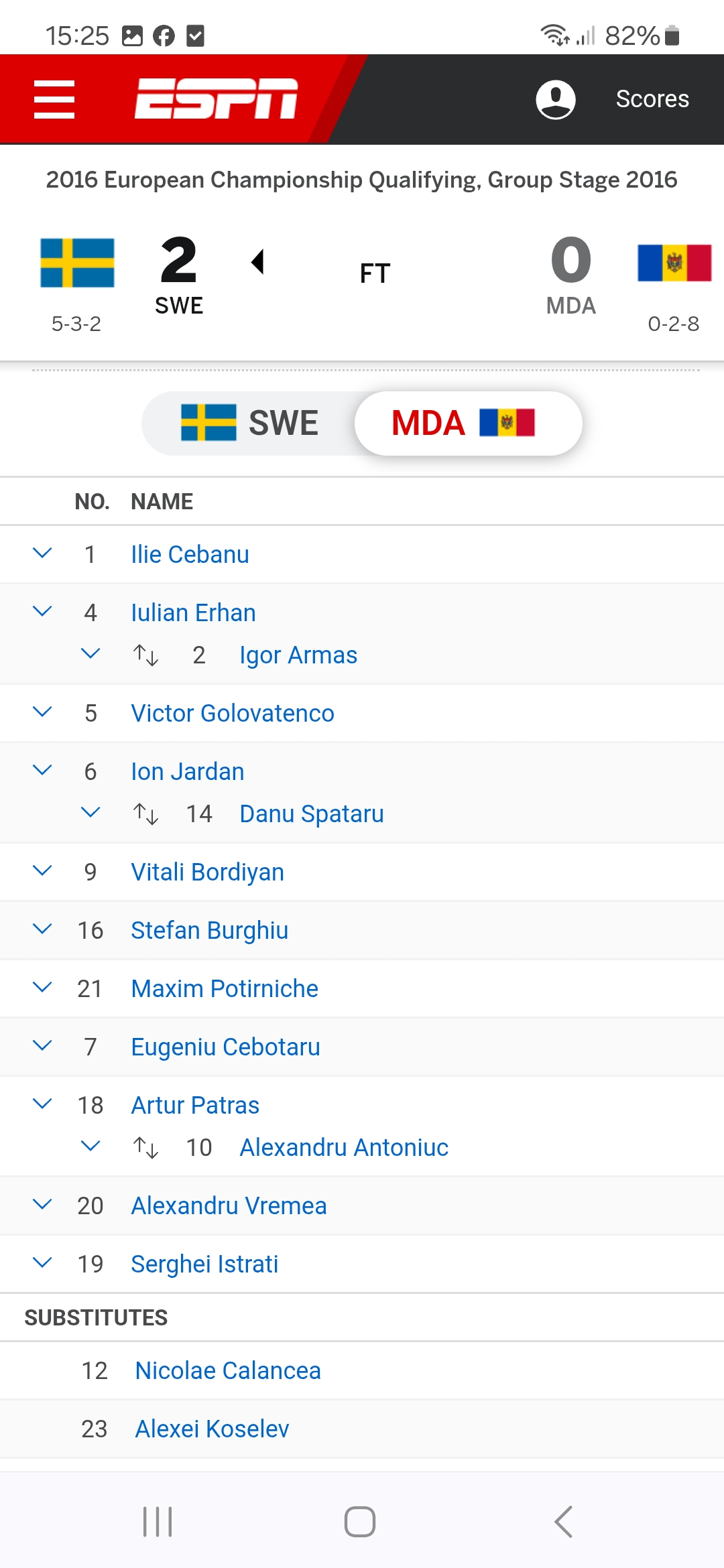This screenshot has width=724, height=1568.
Task: Tap substitution arrows icon beside Igor Armas
Action: pyautogui.click(x=145, y=655)
